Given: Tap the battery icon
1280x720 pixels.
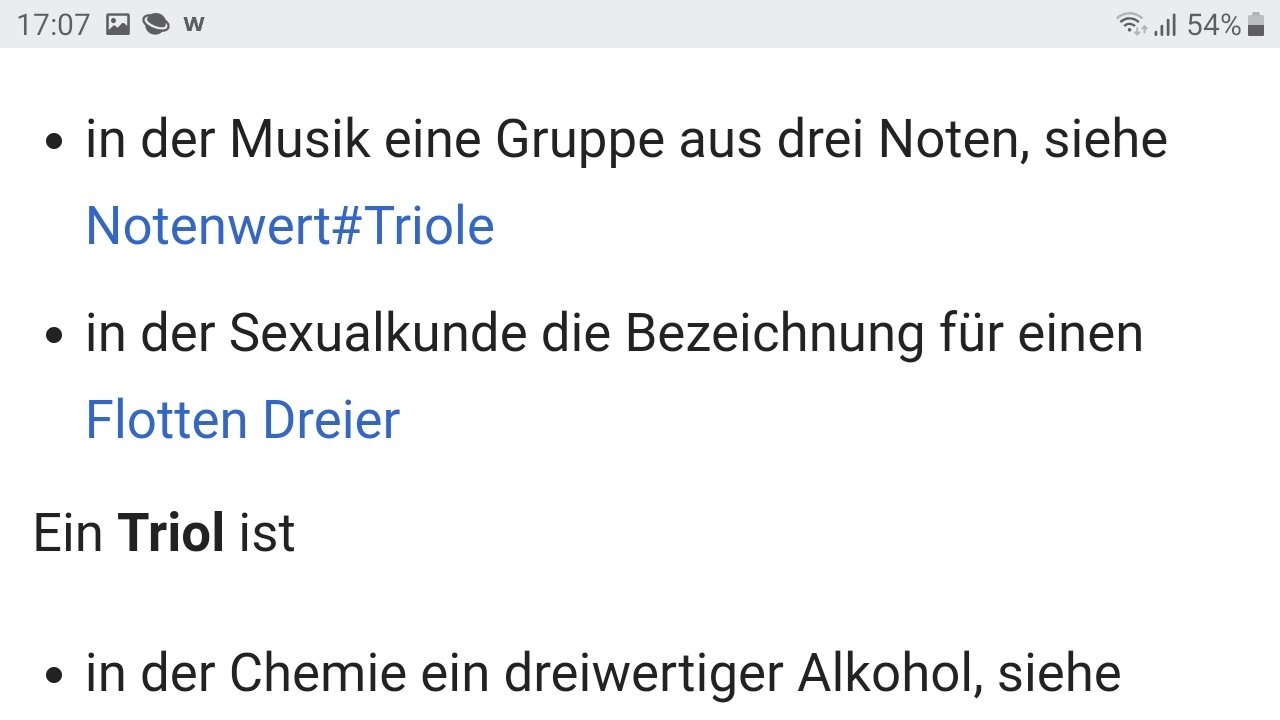Looking at the screenshot, I should tap(1257, 25).
